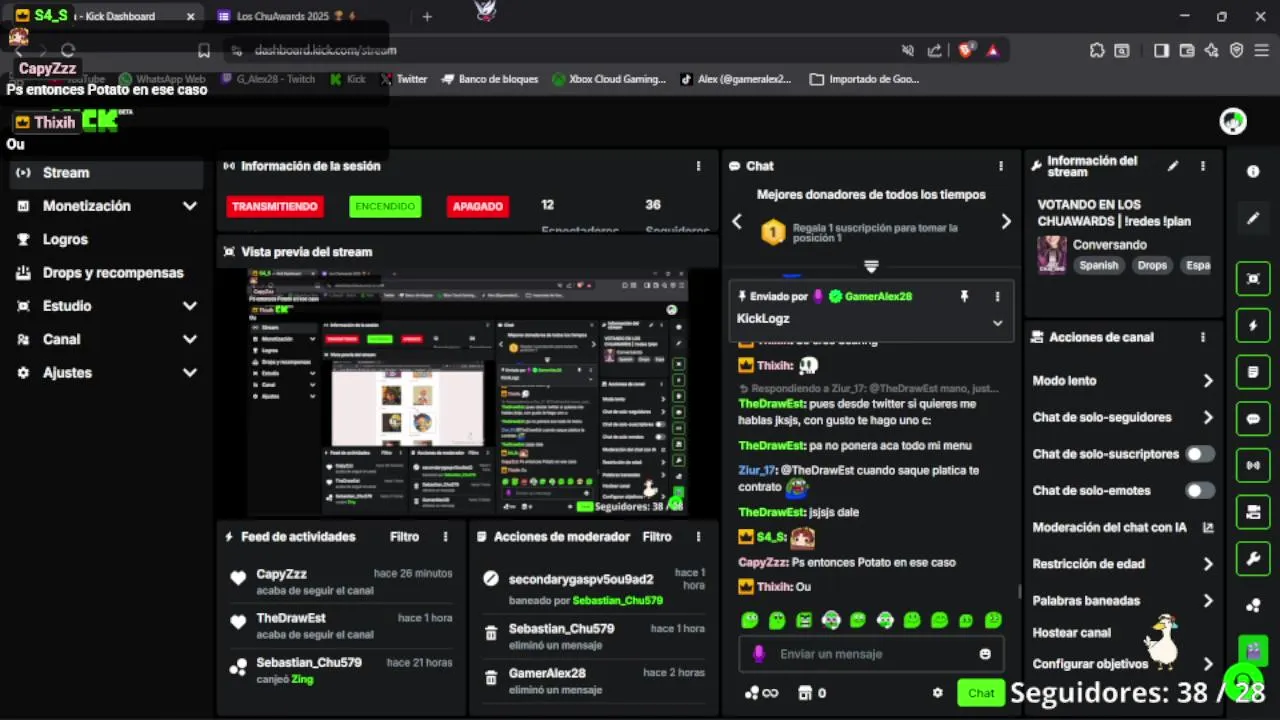Image resolution: width=1280 pixels, height=720 pixels.
Task: Click the Brave shield icon in address bar
Action: pos(967,50)
